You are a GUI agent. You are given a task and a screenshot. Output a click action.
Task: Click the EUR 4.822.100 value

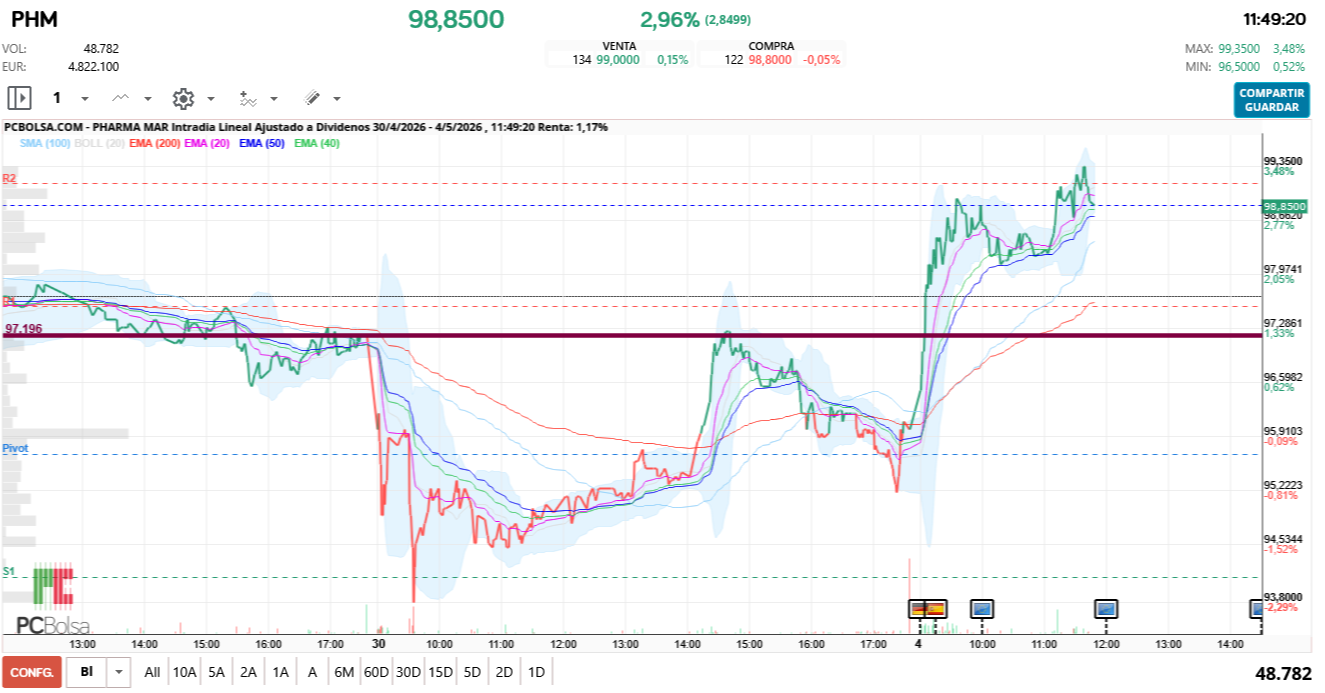pyautogui.click(x=93, y=66)
